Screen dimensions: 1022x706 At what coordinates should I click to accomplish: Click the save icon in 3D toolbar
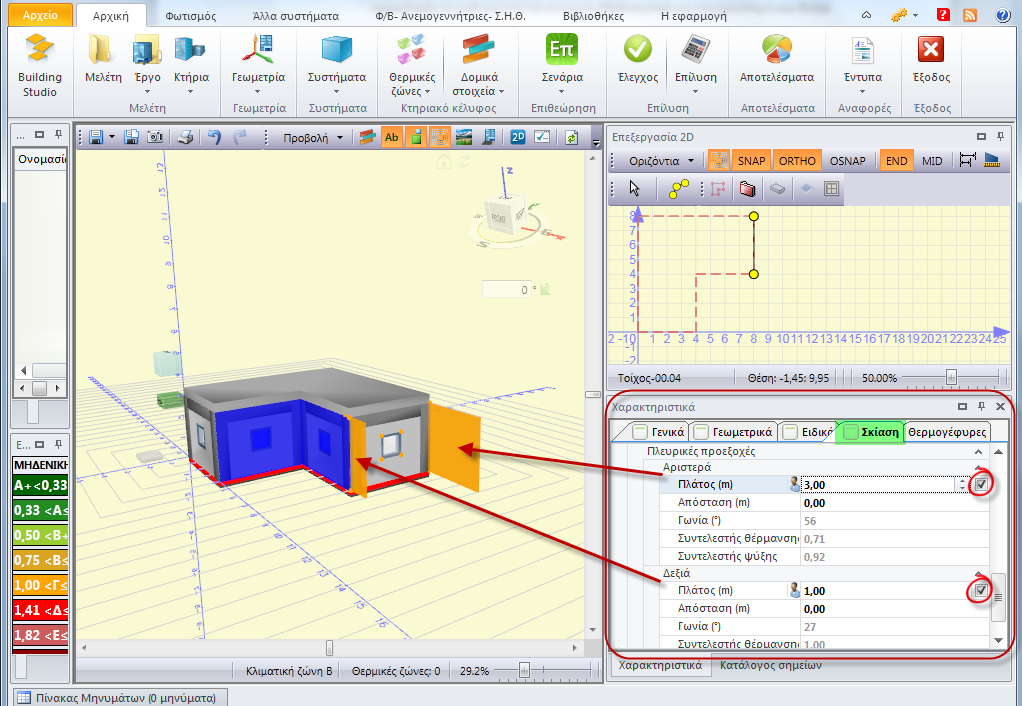96,137
